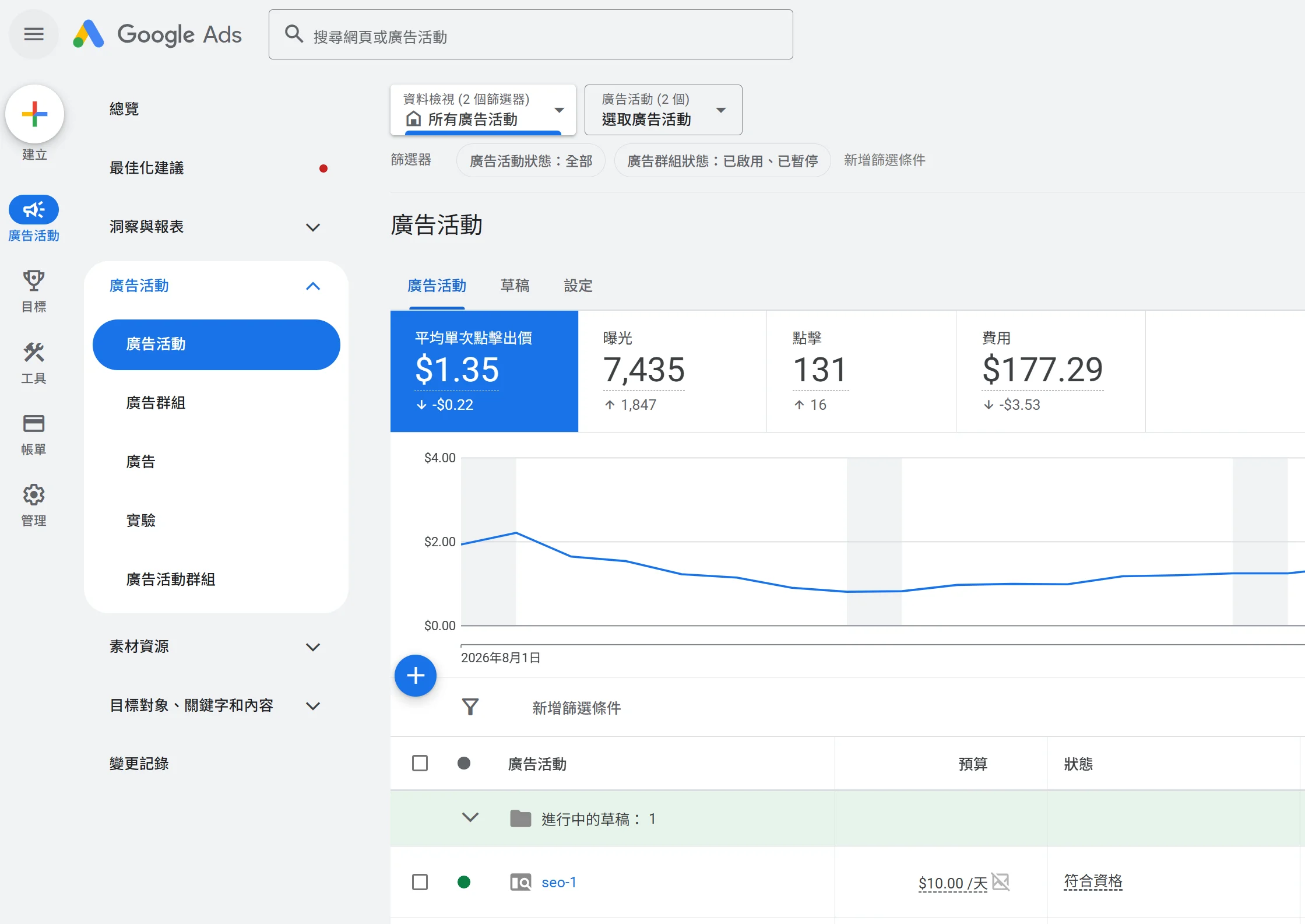Viewport: 1305px width, 924px height.
Task: Open the 選取廣告活動 dropdown
Action: pyautogui.click(x=663, y=110)
